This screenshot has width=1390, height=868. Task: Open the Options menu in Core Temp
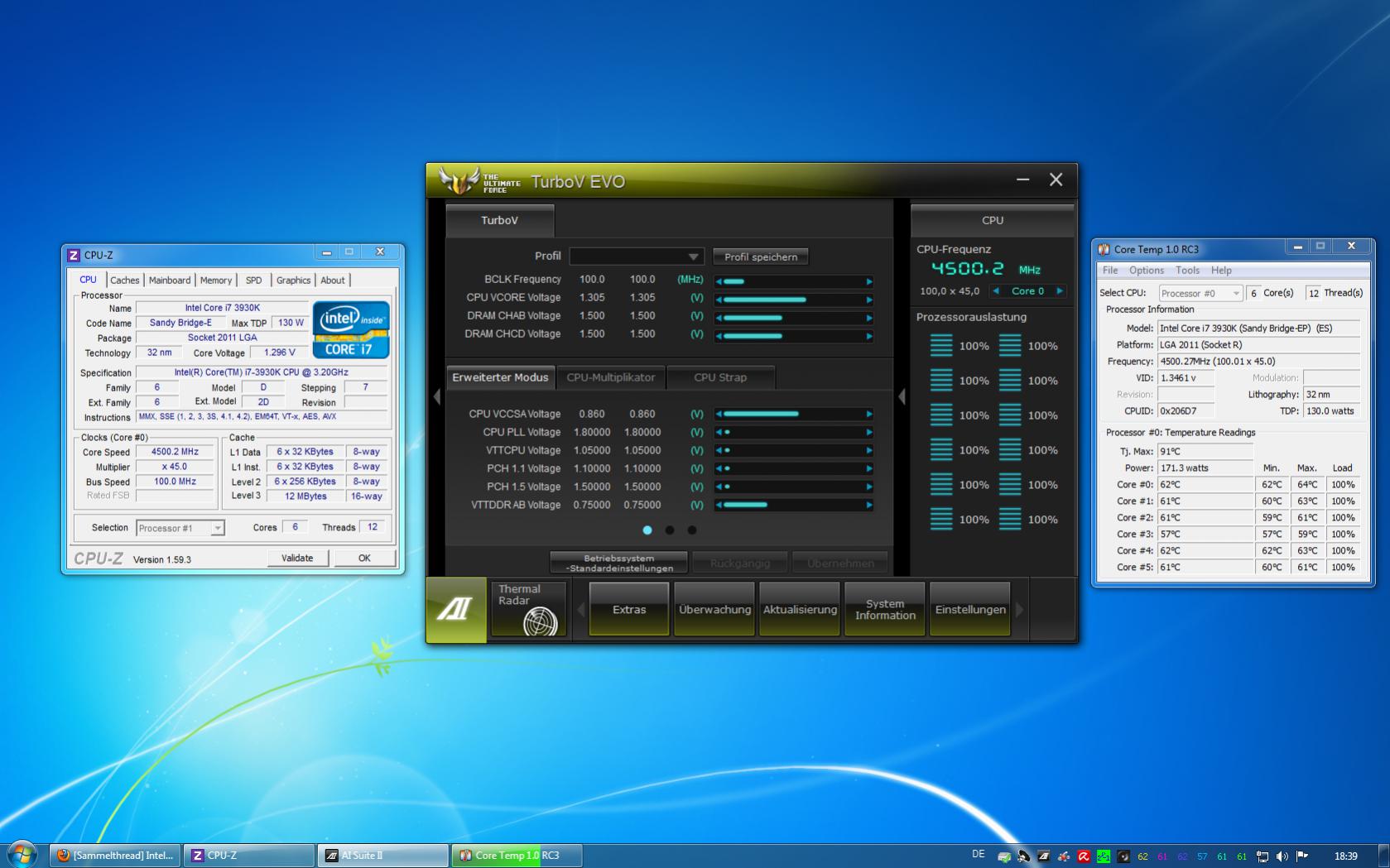click(x=1146, y=271)
